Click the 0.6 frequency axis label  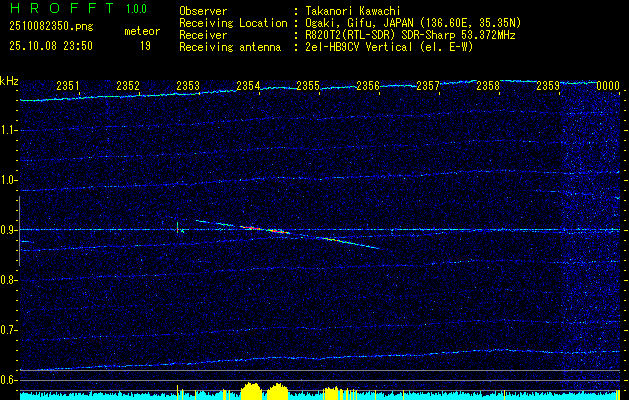coord(9,380)
